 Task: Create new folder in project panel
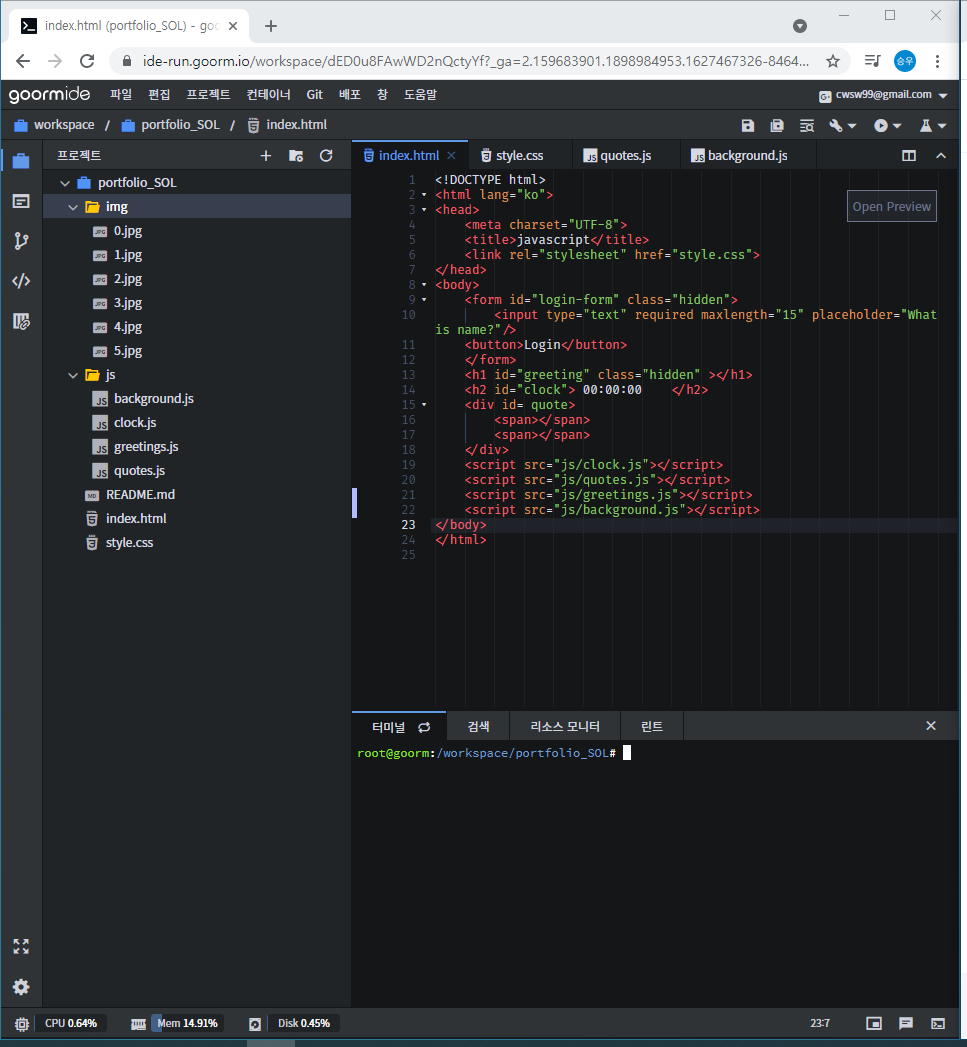pyautogui.click(x=296, y=156)
